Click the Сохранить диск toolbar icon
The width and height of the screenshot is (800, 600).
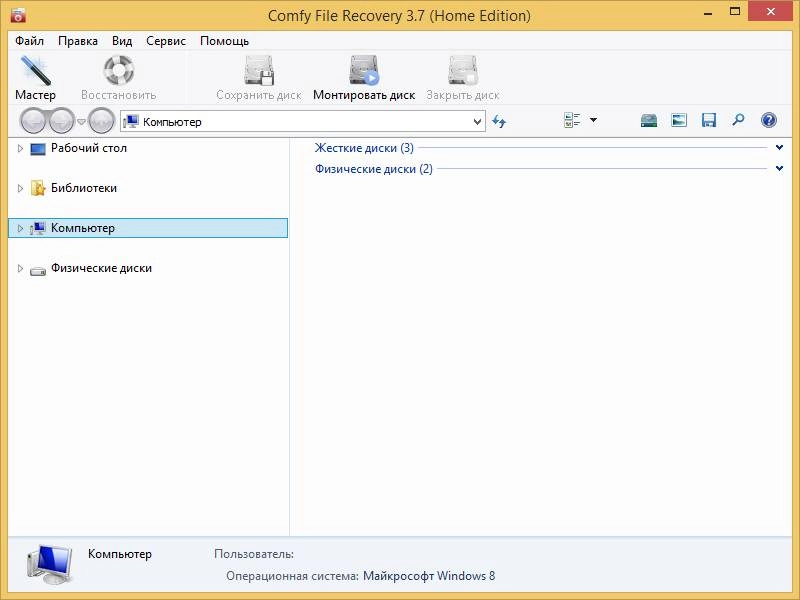point(259,70)
